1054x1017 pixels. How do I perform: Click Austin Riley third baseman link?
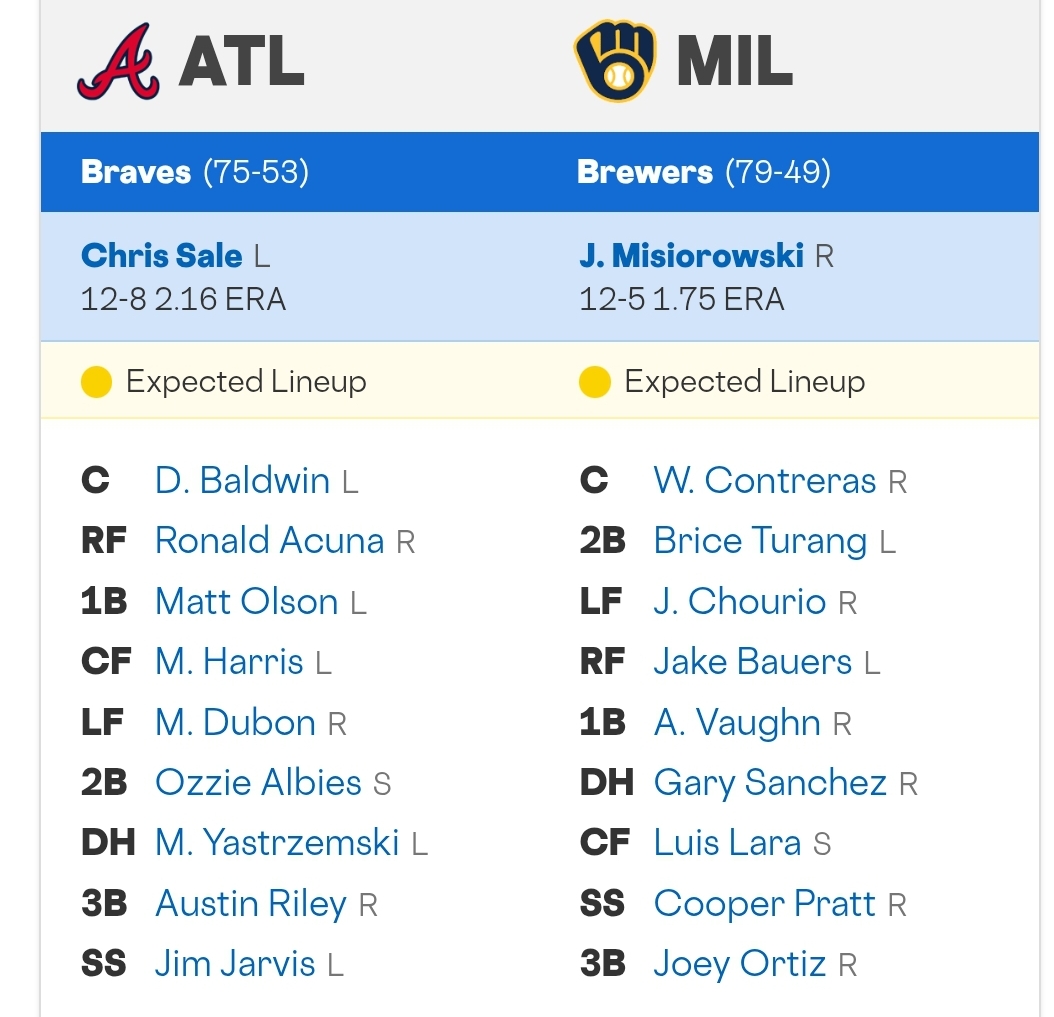251,904
